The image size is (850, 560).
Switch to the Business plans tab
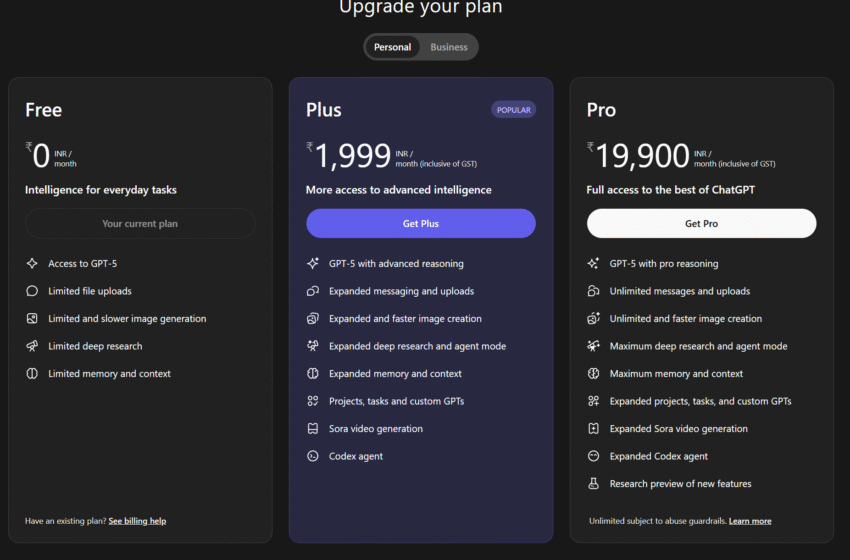tap(449, 47)
